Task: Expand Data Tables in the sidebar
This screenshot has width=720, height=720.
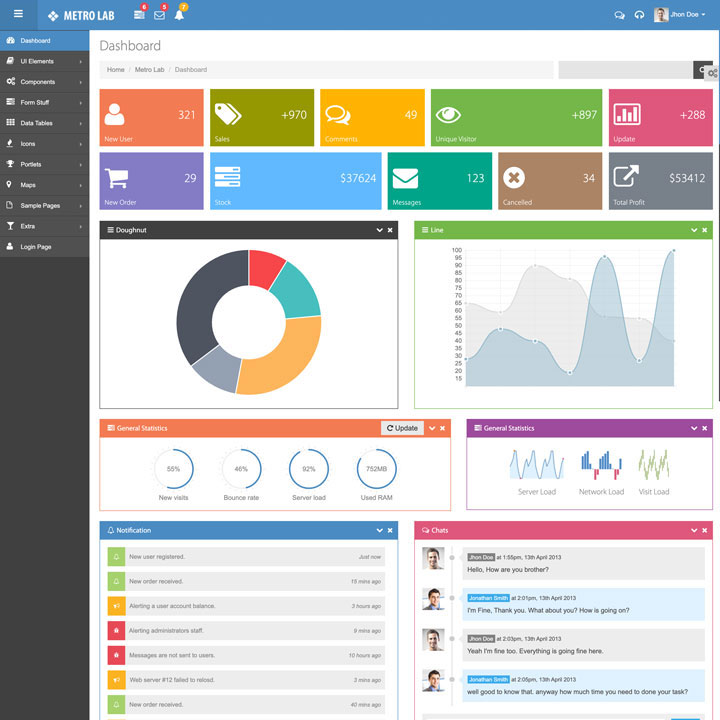Action: coord(45,123)
